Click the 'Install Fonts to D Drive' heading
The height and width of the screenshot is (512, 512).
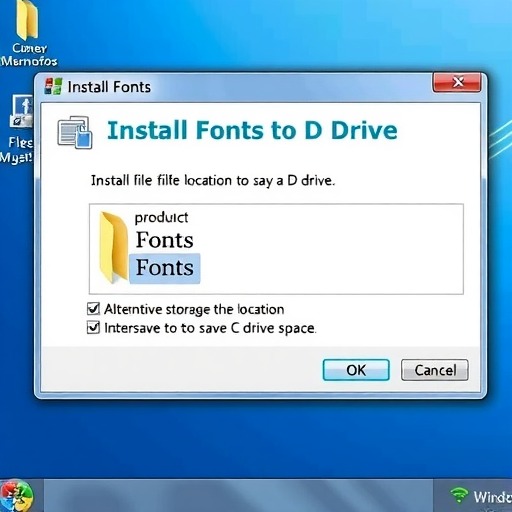tap(252, 130)
